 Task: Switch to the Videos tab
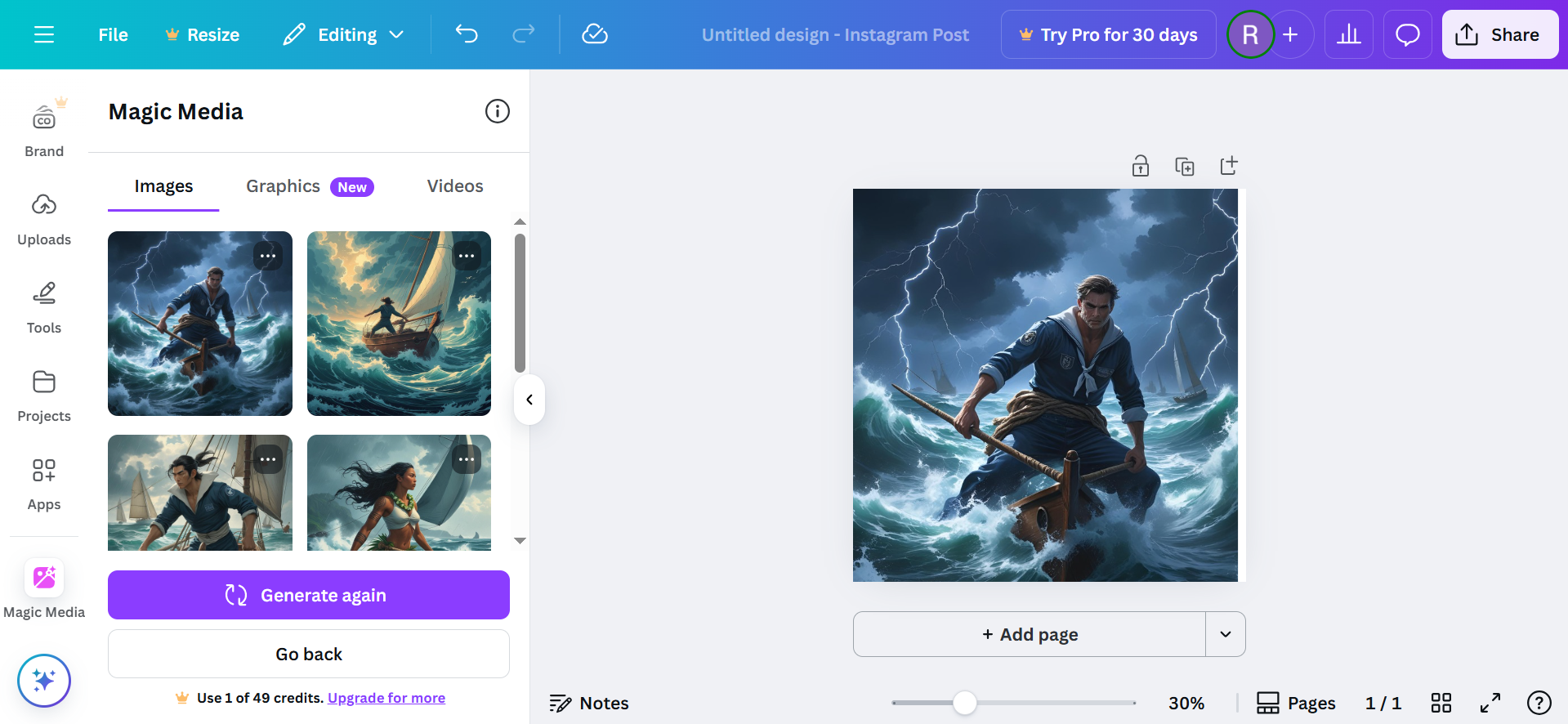pyautogui.click(x=455, y=186)
